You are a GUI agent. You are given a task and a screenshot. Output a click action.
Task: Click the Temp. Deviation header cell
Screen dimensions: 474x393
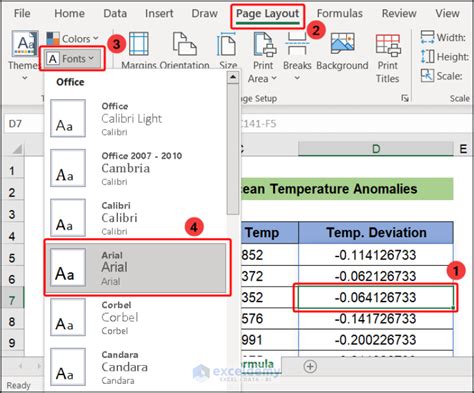(376, 233)
